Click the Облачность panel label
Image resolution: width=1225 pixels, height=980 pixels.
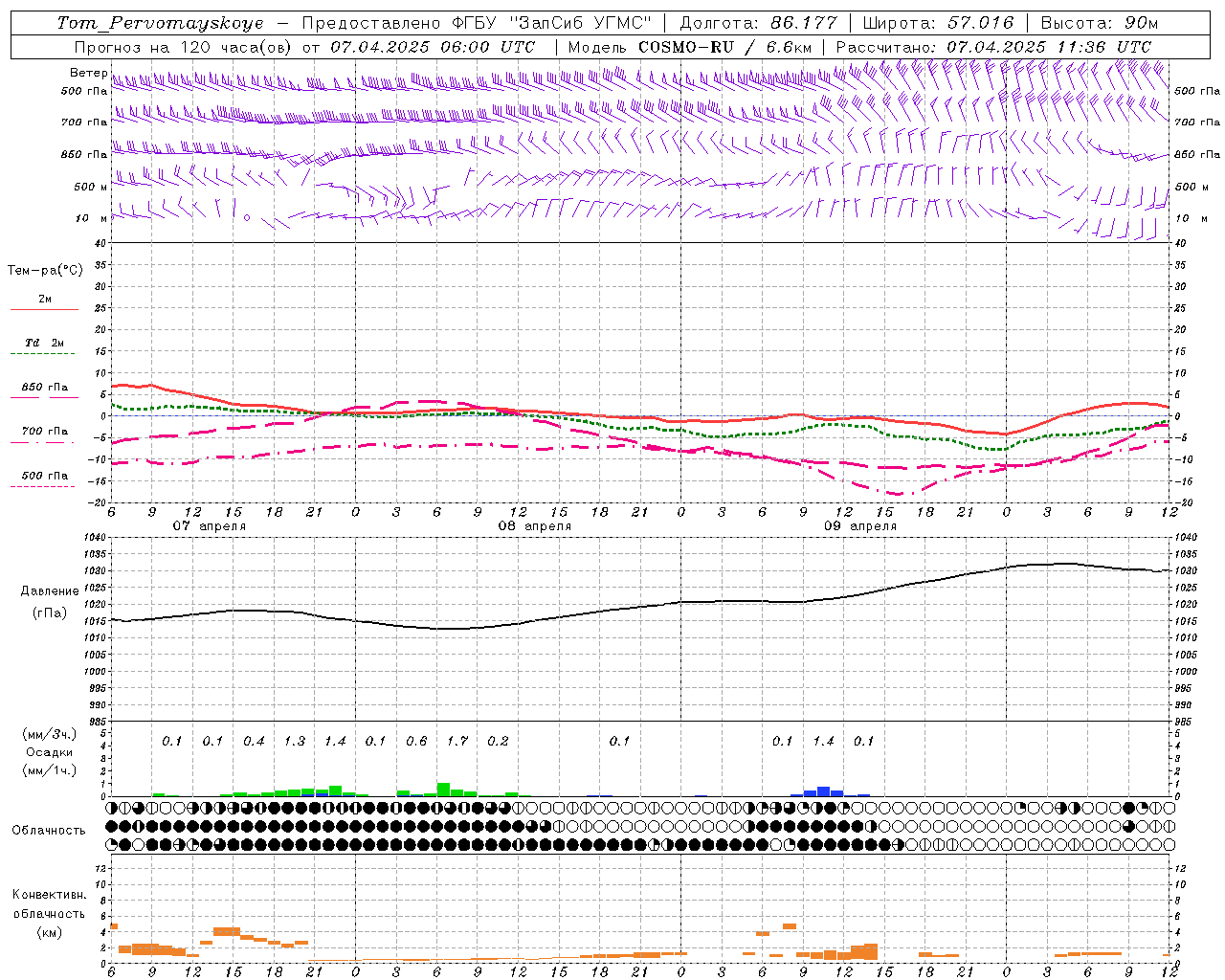point(48,831)
